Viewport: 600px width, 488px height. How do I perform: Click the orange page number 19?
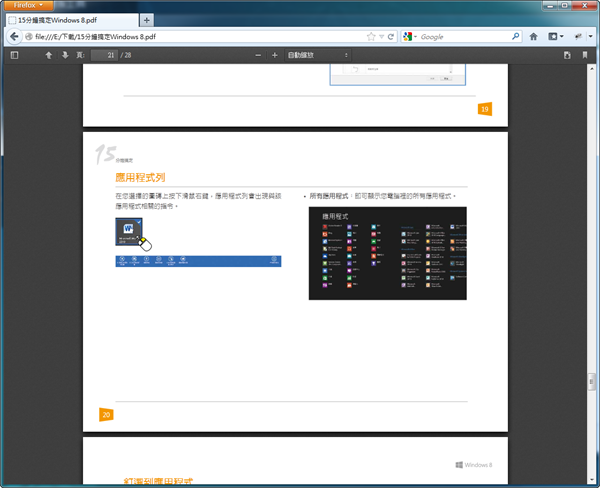[x=485, y=109]
